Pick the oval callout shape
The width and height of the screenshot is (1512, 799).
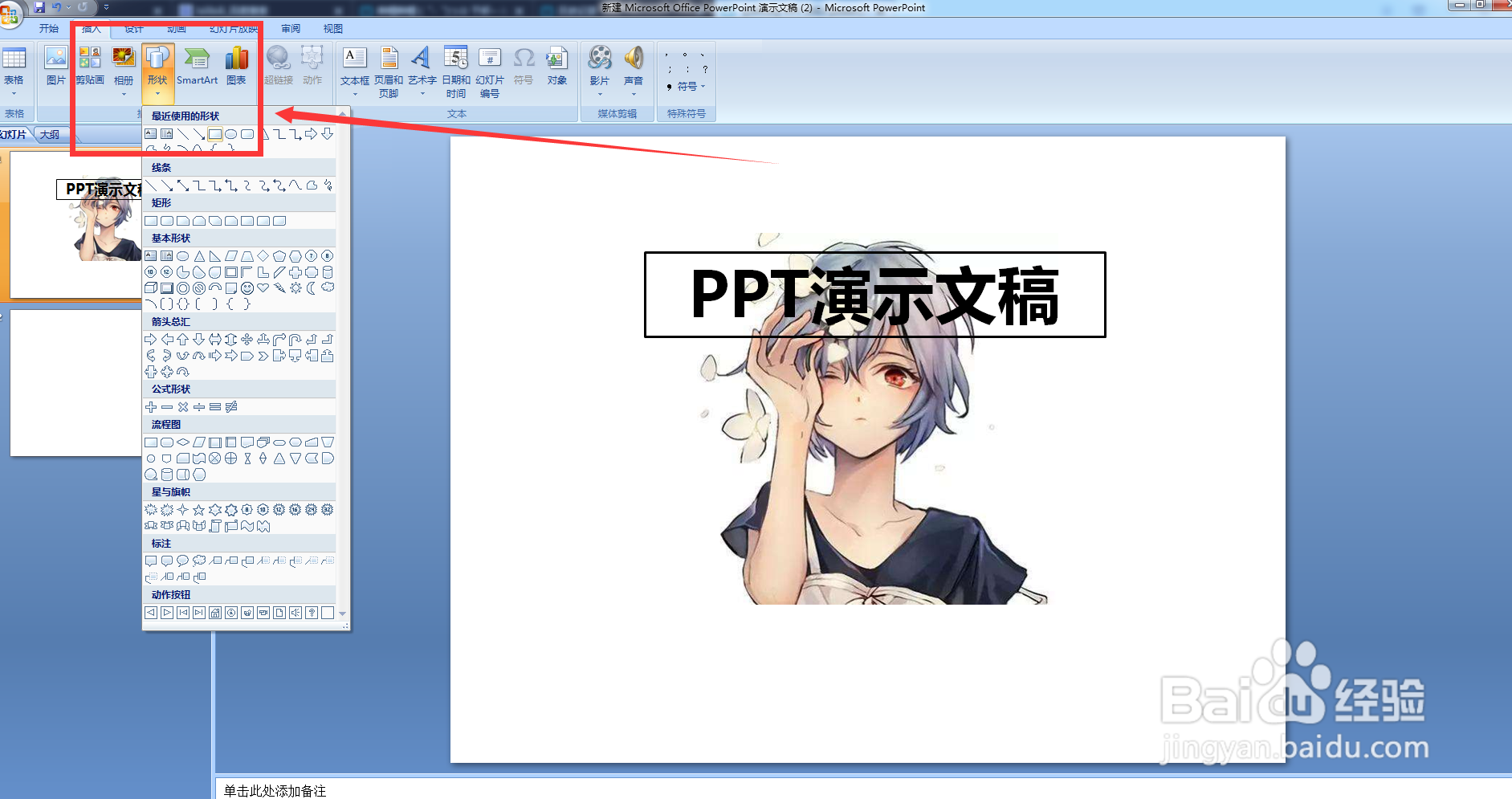tap(183, 561)
